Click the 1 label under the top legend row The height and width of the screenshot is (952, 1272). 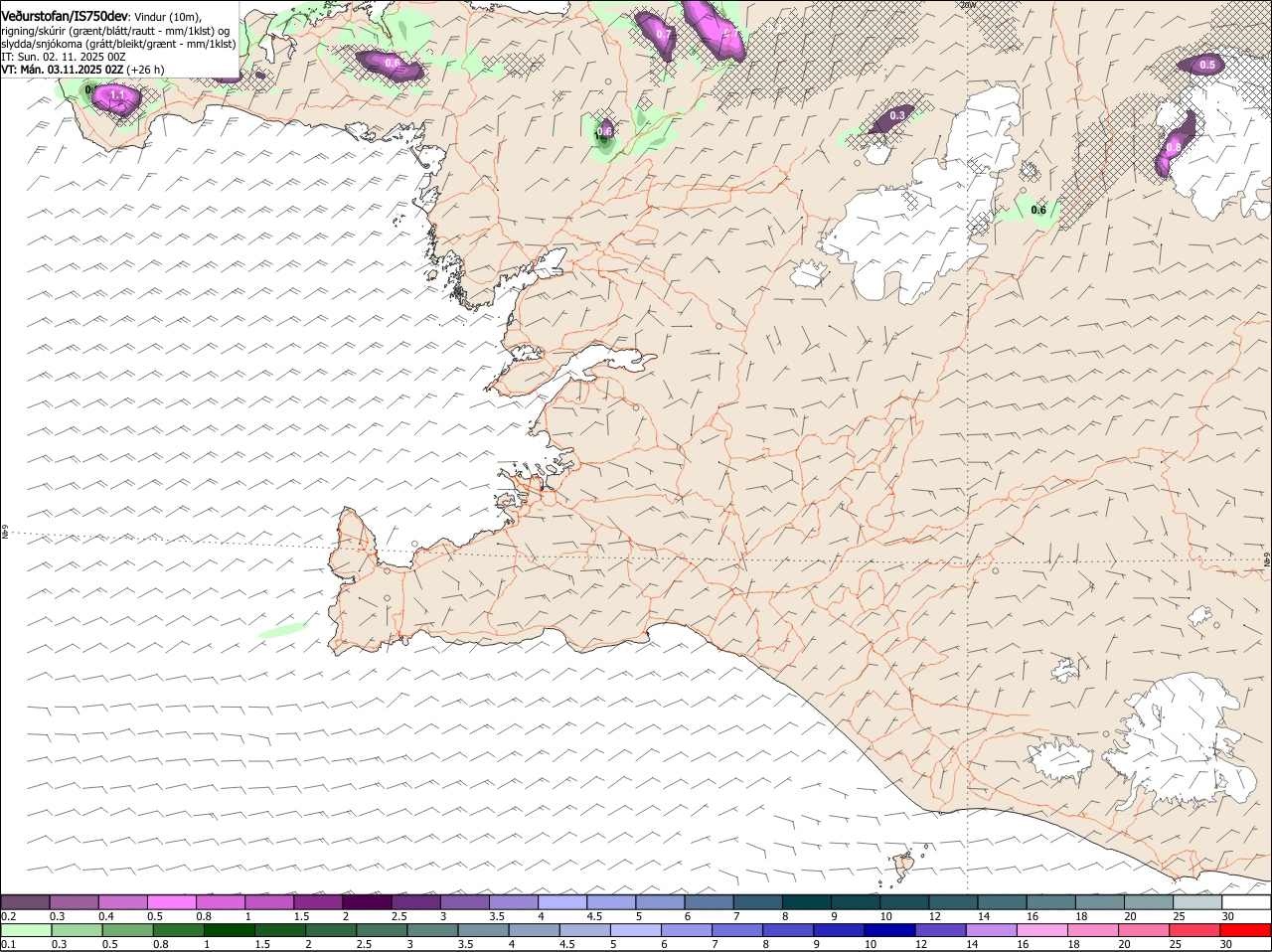click(x=247, y=915)
